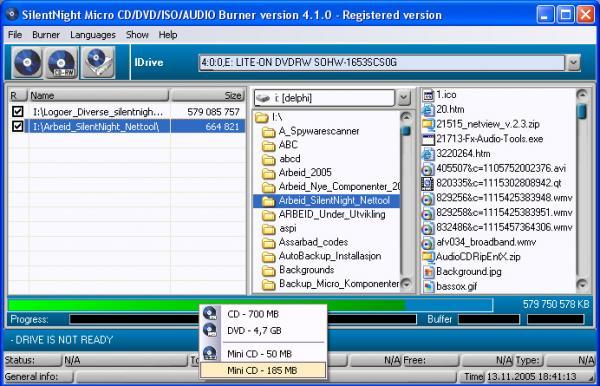The image size is (600, 386).
Task: Sort by the Name column header
Action: click(x=99, y=96)
